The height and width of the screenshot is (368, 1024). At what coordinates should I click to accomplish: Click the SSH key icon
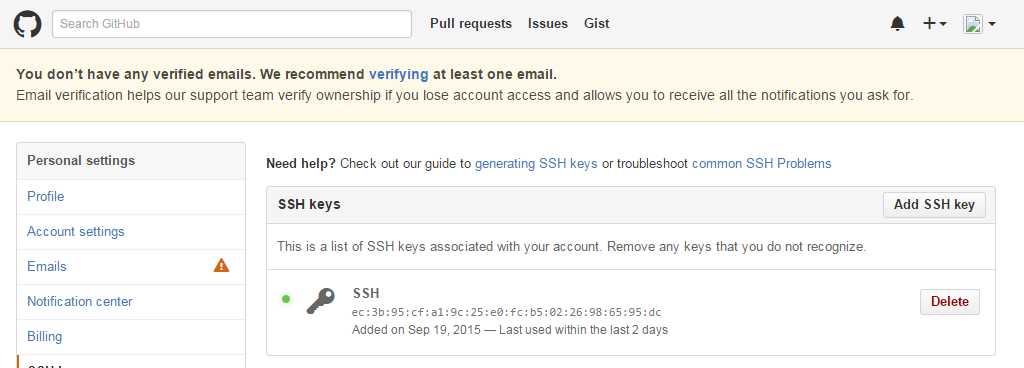(x=320, y=301)
